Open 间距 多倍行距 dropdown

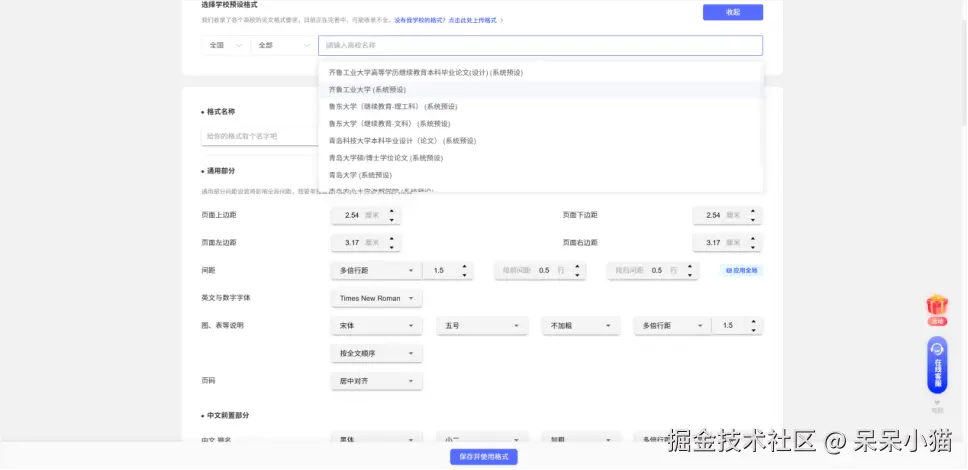click(377, 271)
